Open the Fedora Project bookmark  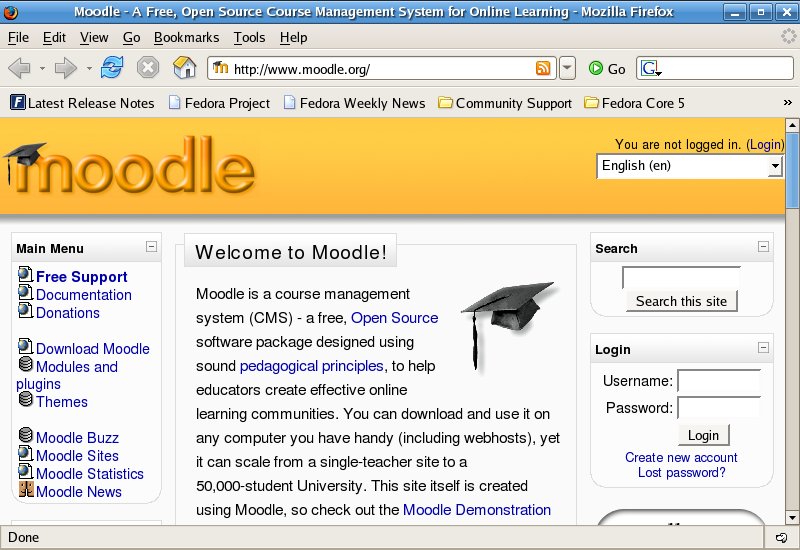(219, 103)
